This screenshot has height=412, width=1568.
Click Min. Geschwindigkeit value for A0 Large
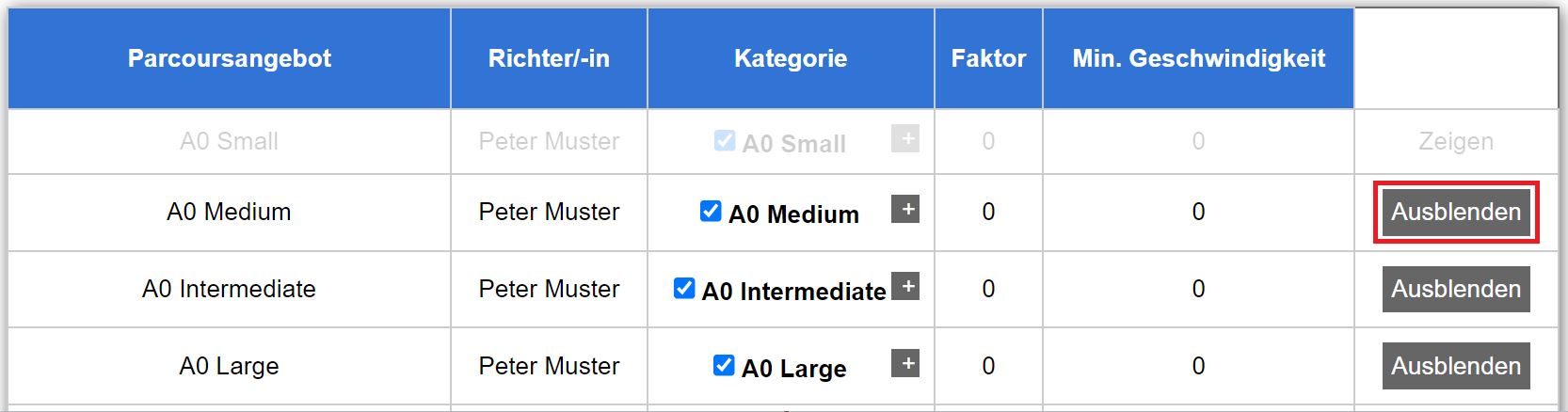click(x=1198, y=366)
